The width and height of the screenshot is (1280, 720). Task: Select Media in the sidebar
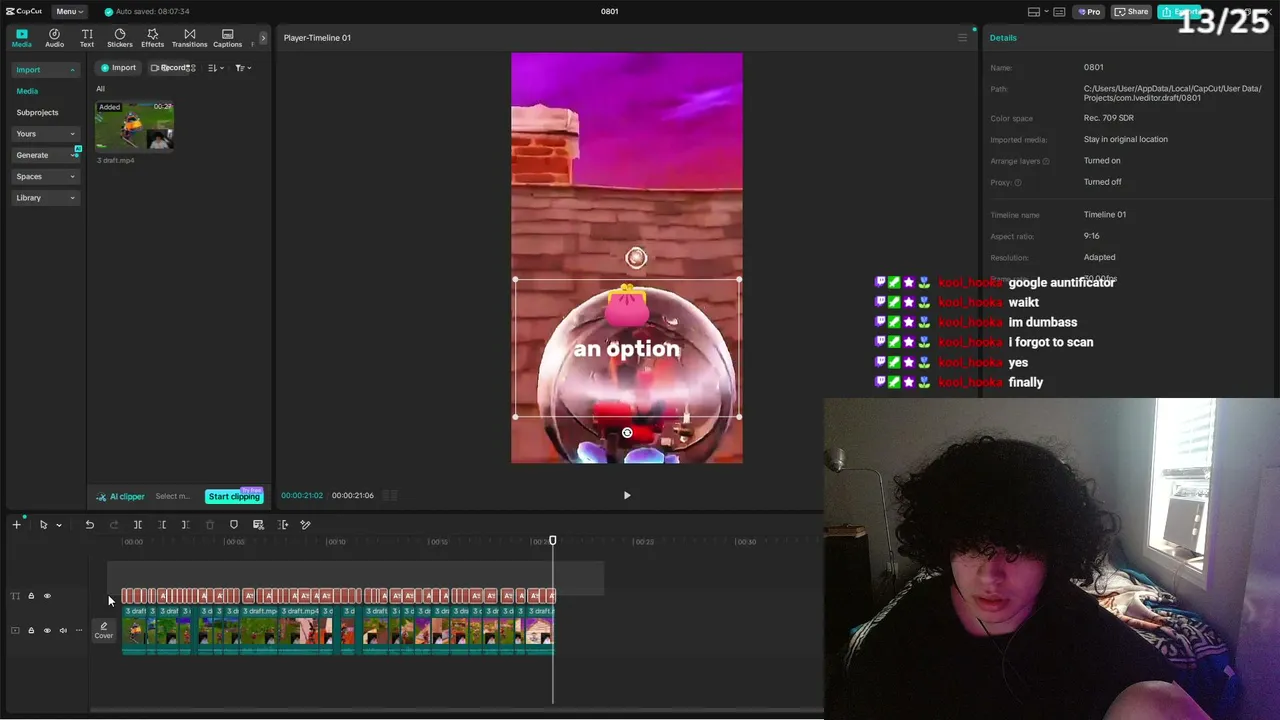pos(27,91)
